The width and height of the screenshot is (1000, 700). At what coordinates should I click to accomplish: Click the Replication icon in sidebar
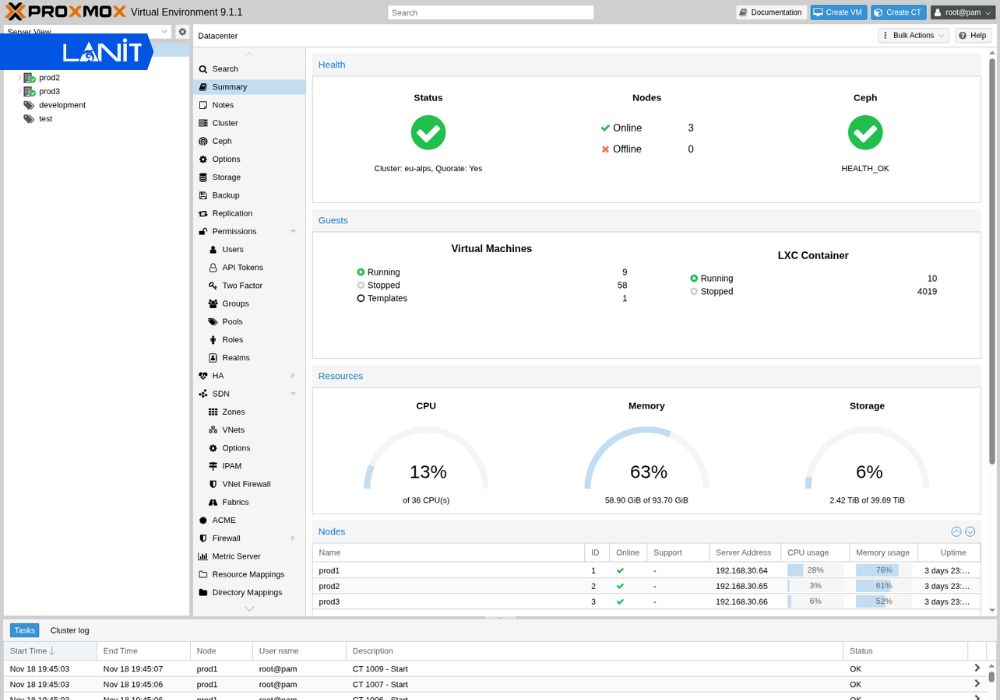click(203, 213)
